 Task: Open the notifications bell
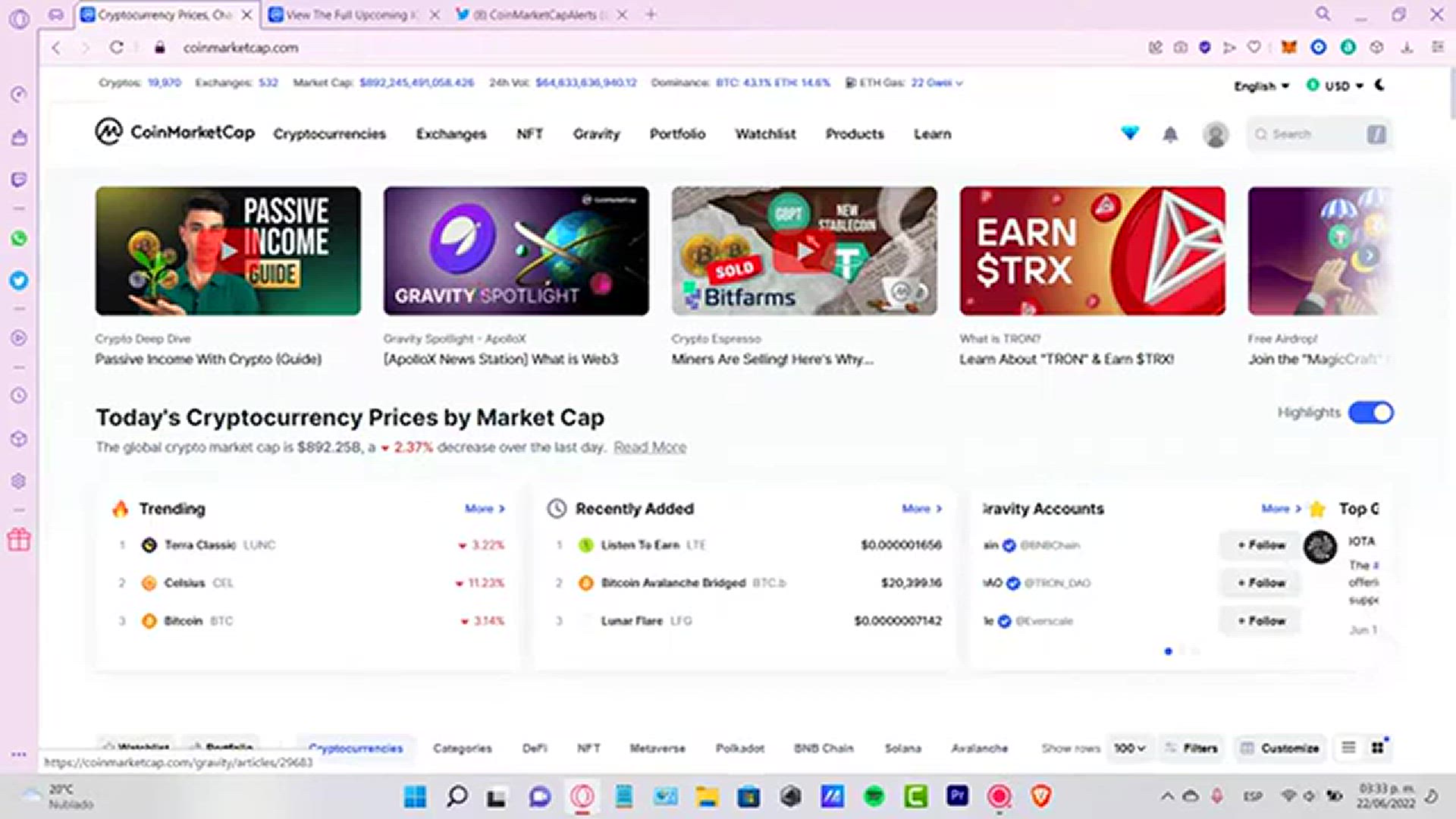1170,134
